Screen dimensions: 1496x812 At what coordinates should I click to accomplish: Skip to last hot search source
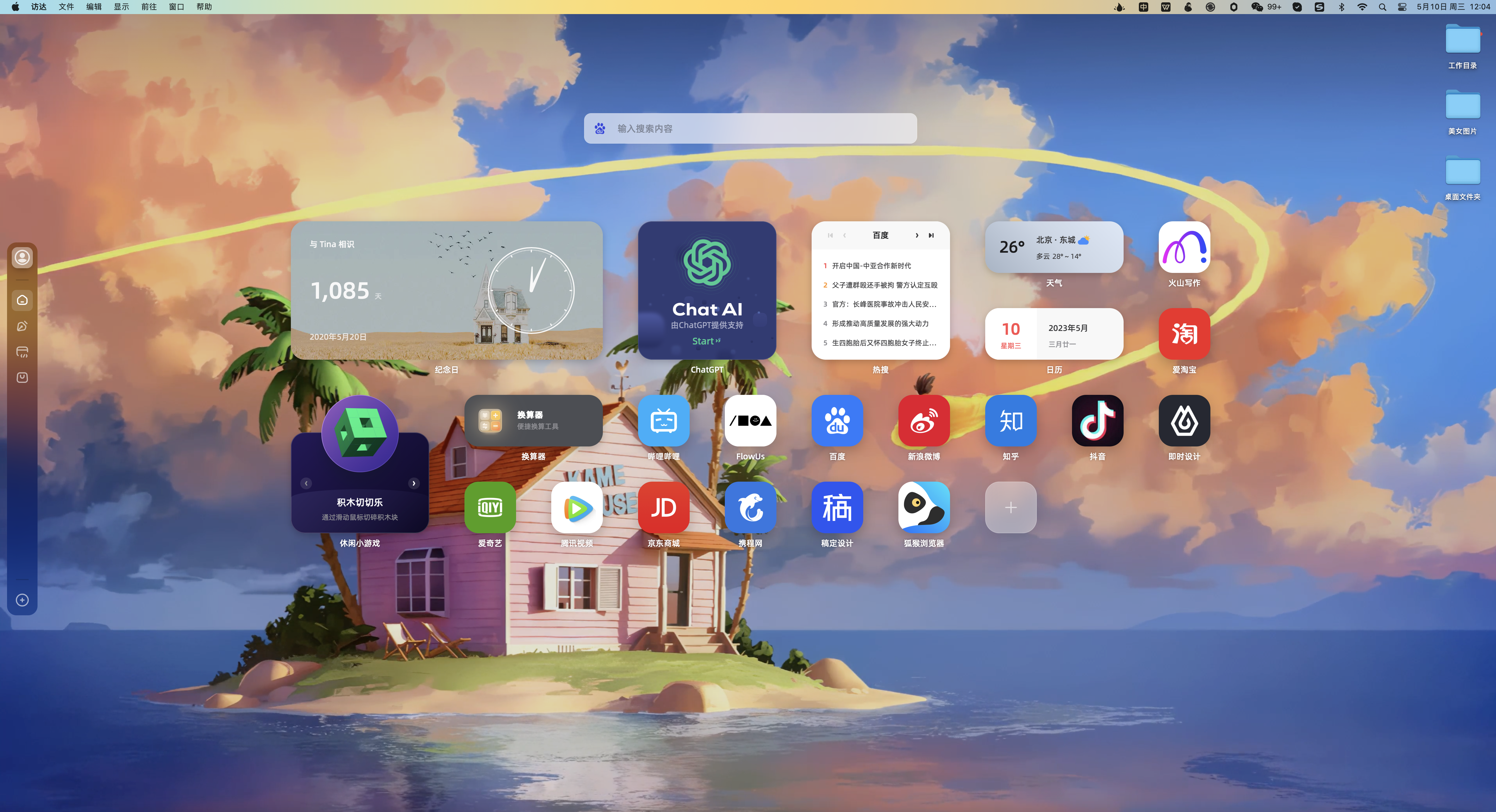(x=931, y=235)
